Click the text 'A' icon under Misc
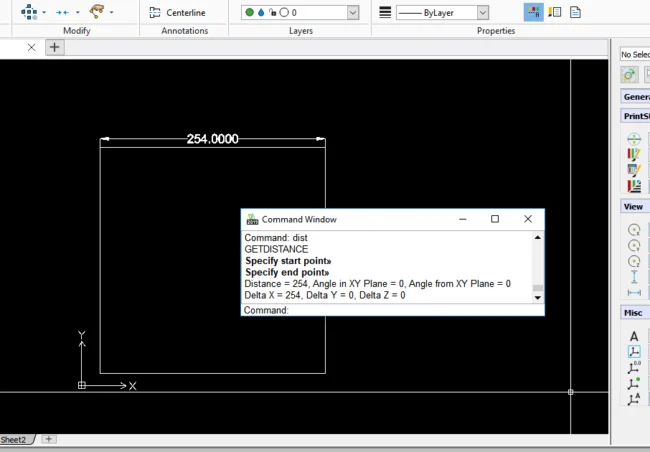Viewport: 650px width, 452px height. (x=633, y=336)
